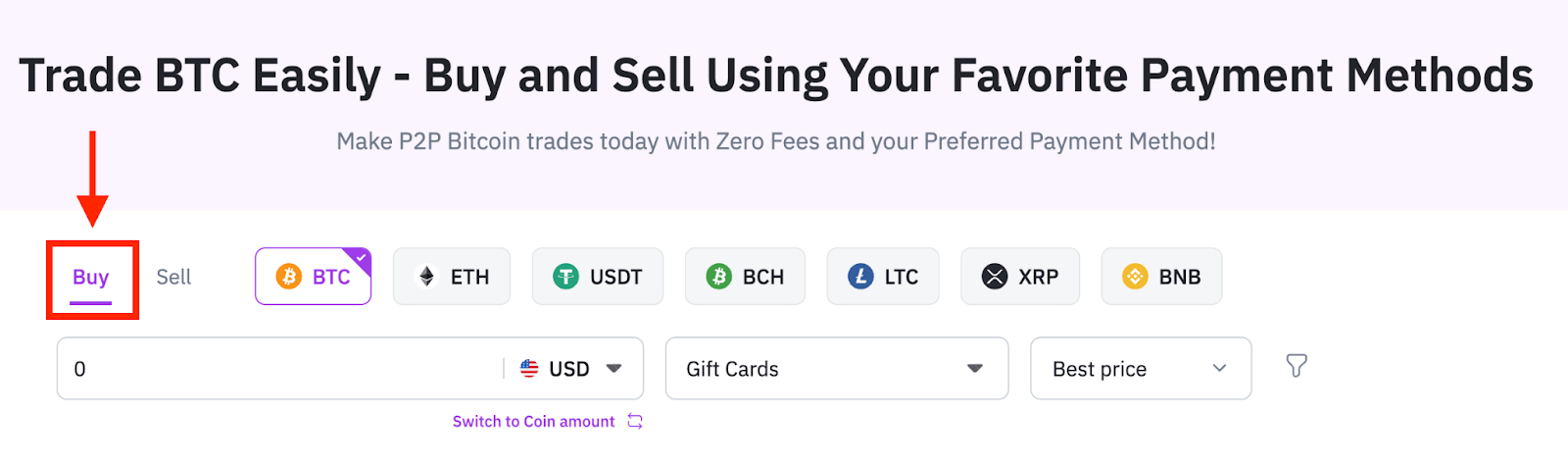Expand the Best price sorting dropdown
The height and width of the screenshot is (464, 1568).
(1141, 369)
